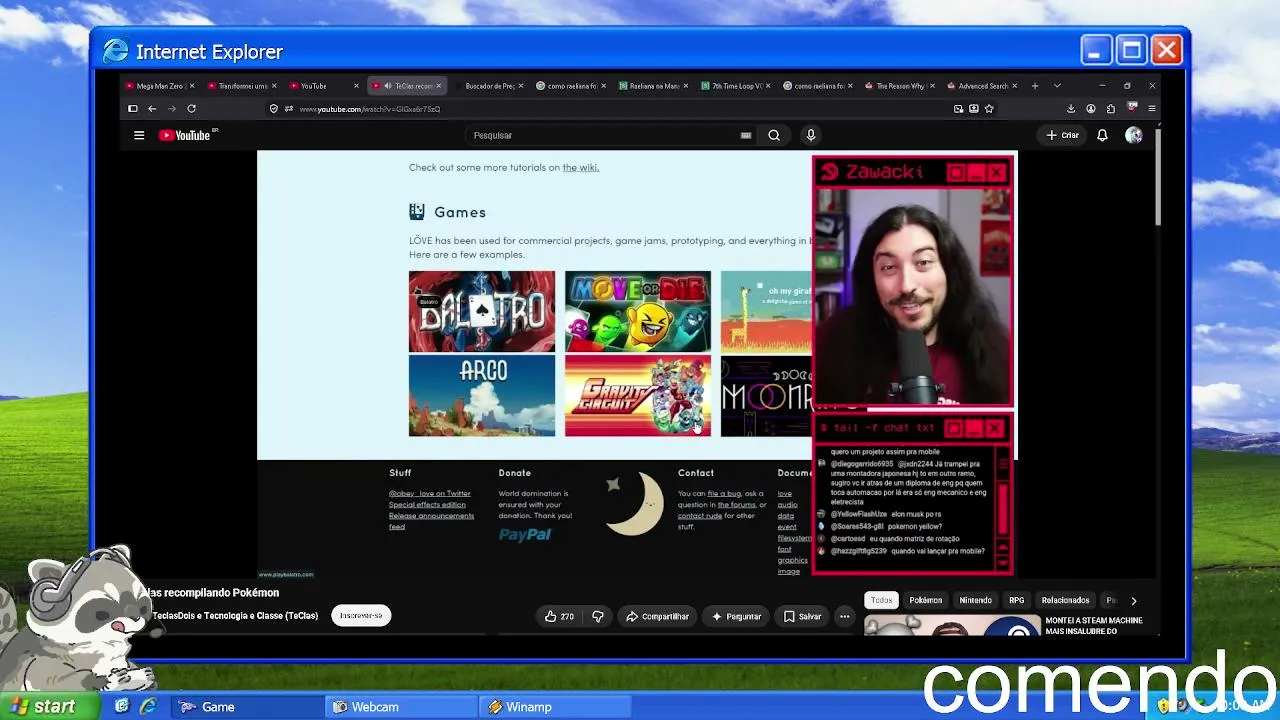Switch to the 'Mega Man Zero' tab
The height and width of the screenshot is (720, 1280).
coord(158,86)
